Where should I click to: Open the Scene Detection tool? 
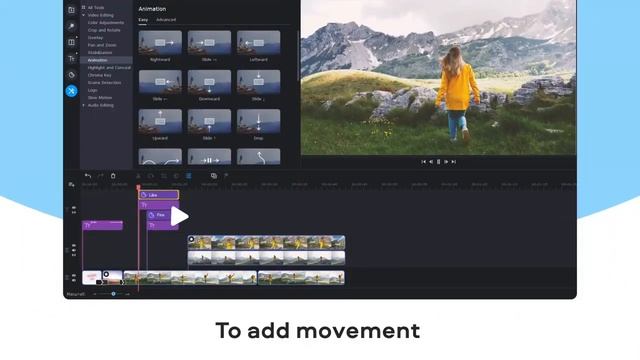point(104,83)
